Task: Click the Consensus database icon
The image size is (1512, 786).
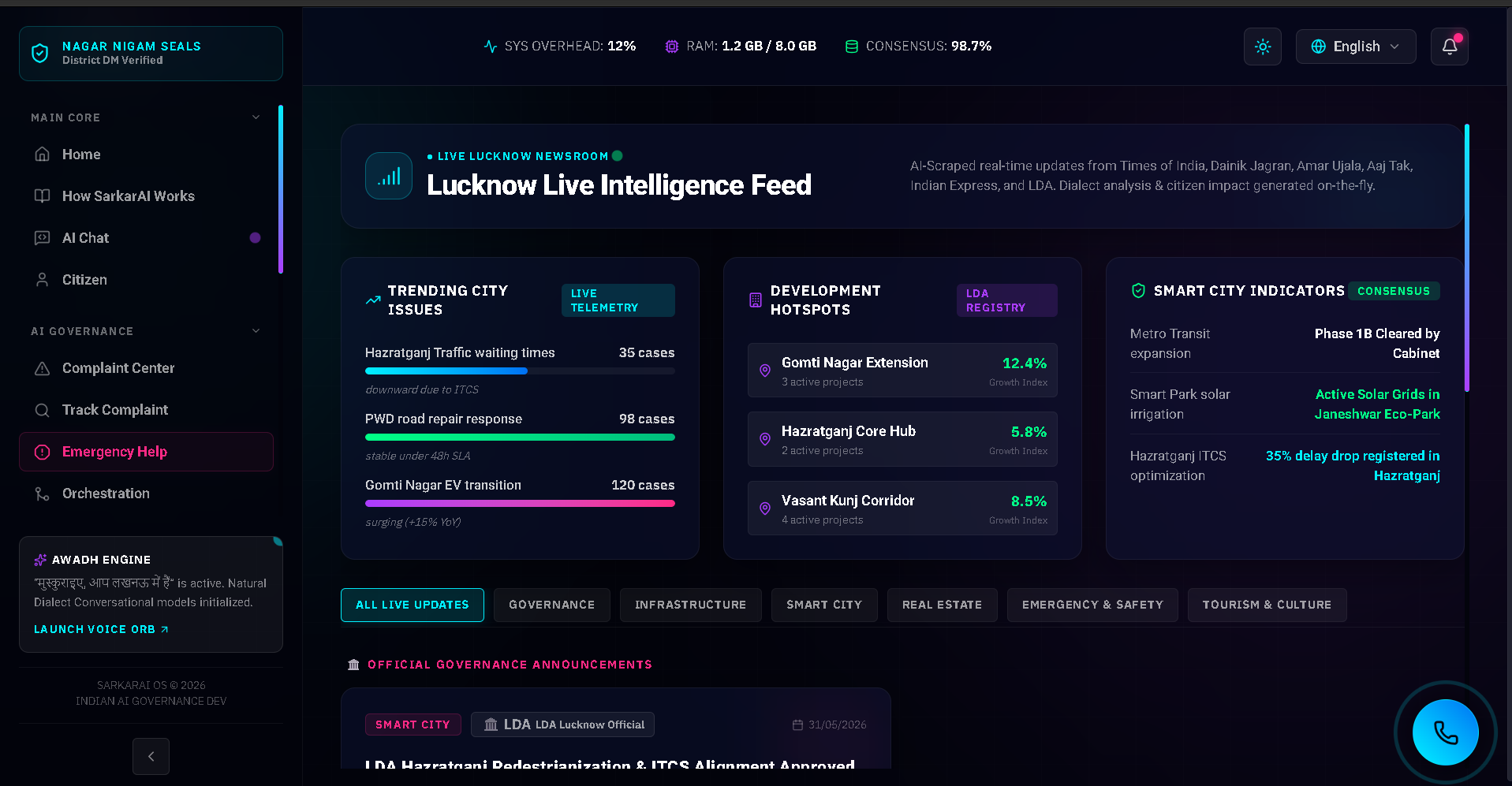Action: point(852,47)
